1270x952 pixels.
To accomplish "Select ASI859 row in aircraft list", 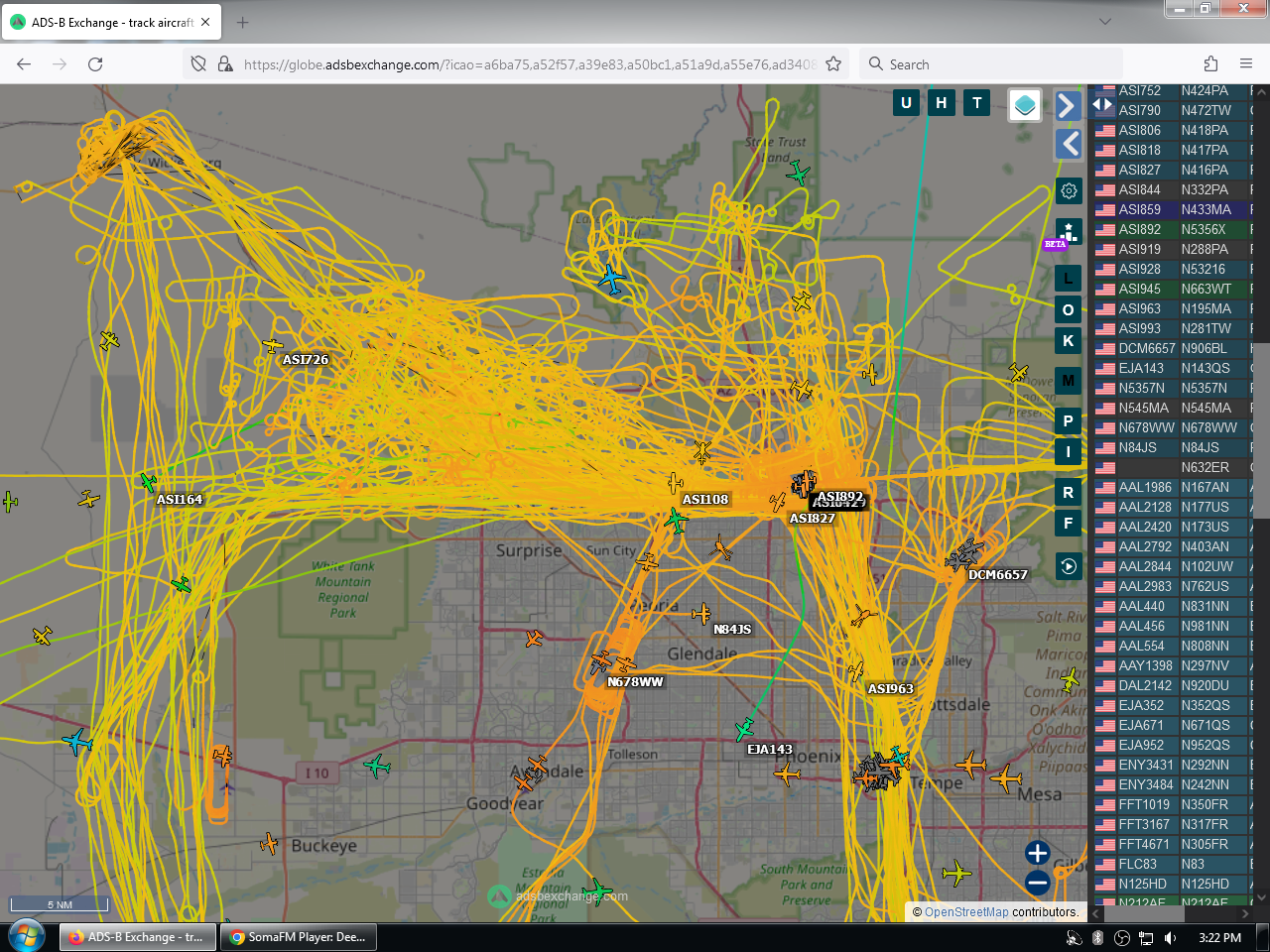I will [1172, 209].
